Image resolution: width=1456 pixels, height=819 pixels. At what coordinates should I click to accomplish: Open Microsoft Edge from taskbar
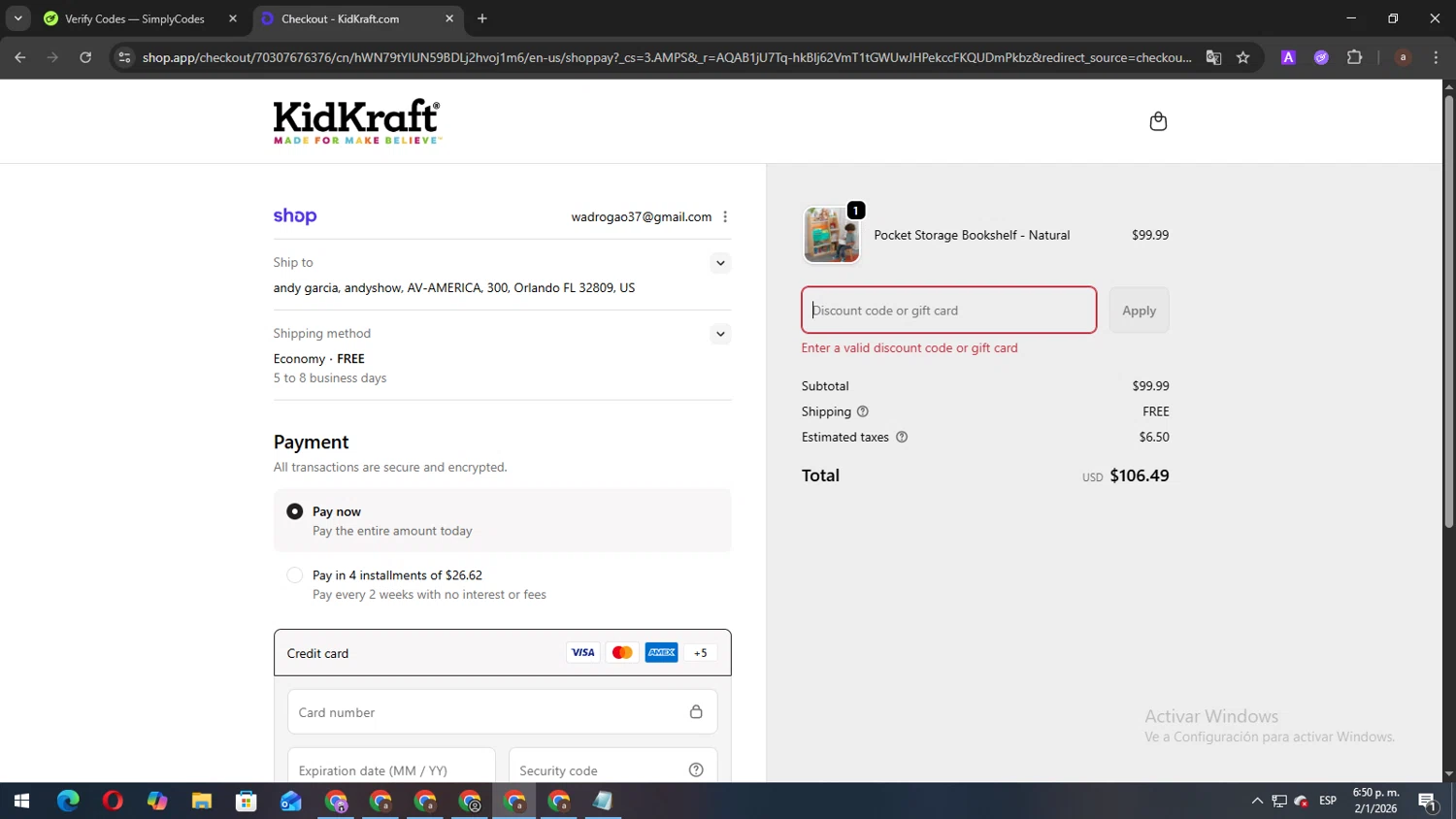click(x=68, y=802)
